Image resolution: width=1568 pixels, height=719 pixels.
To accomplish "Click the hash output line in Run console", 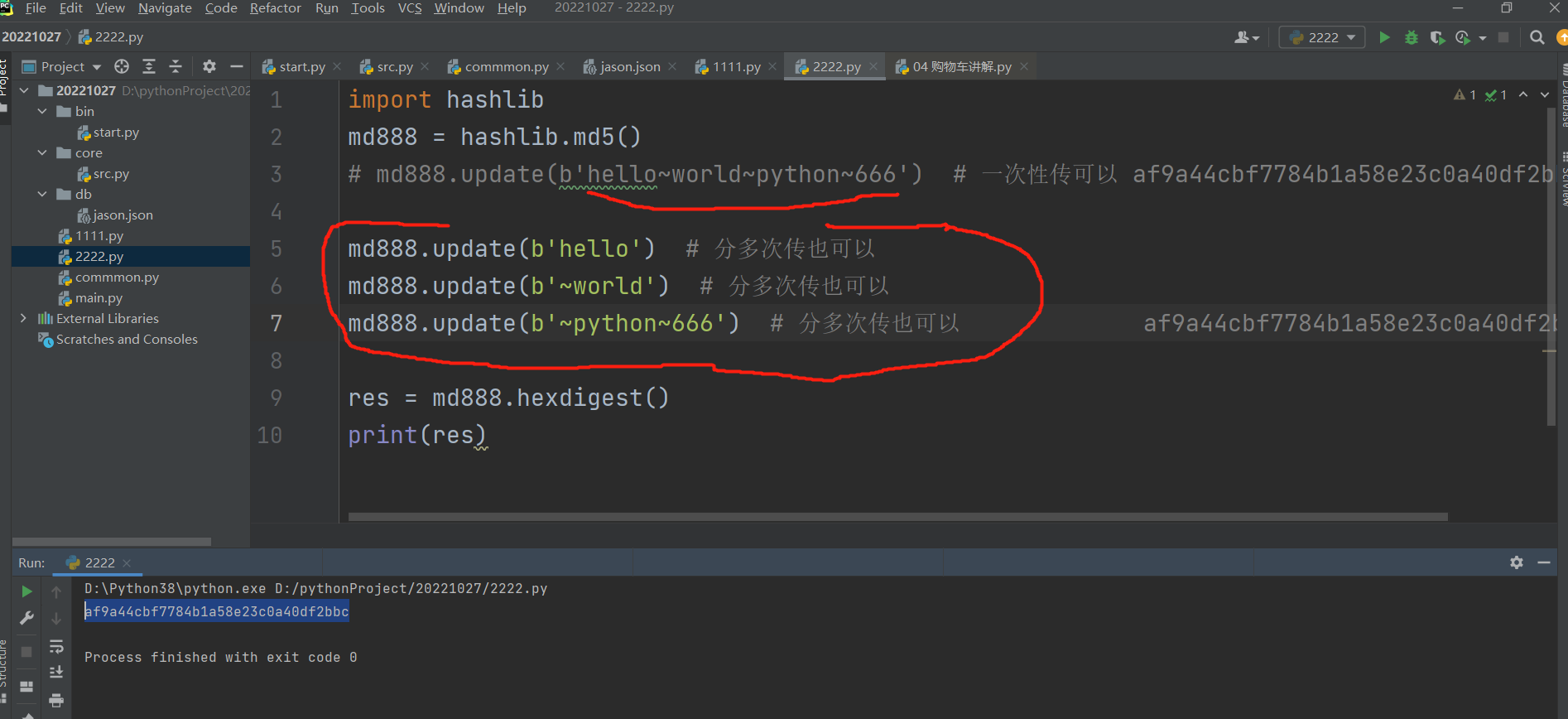I will [216, 611].
